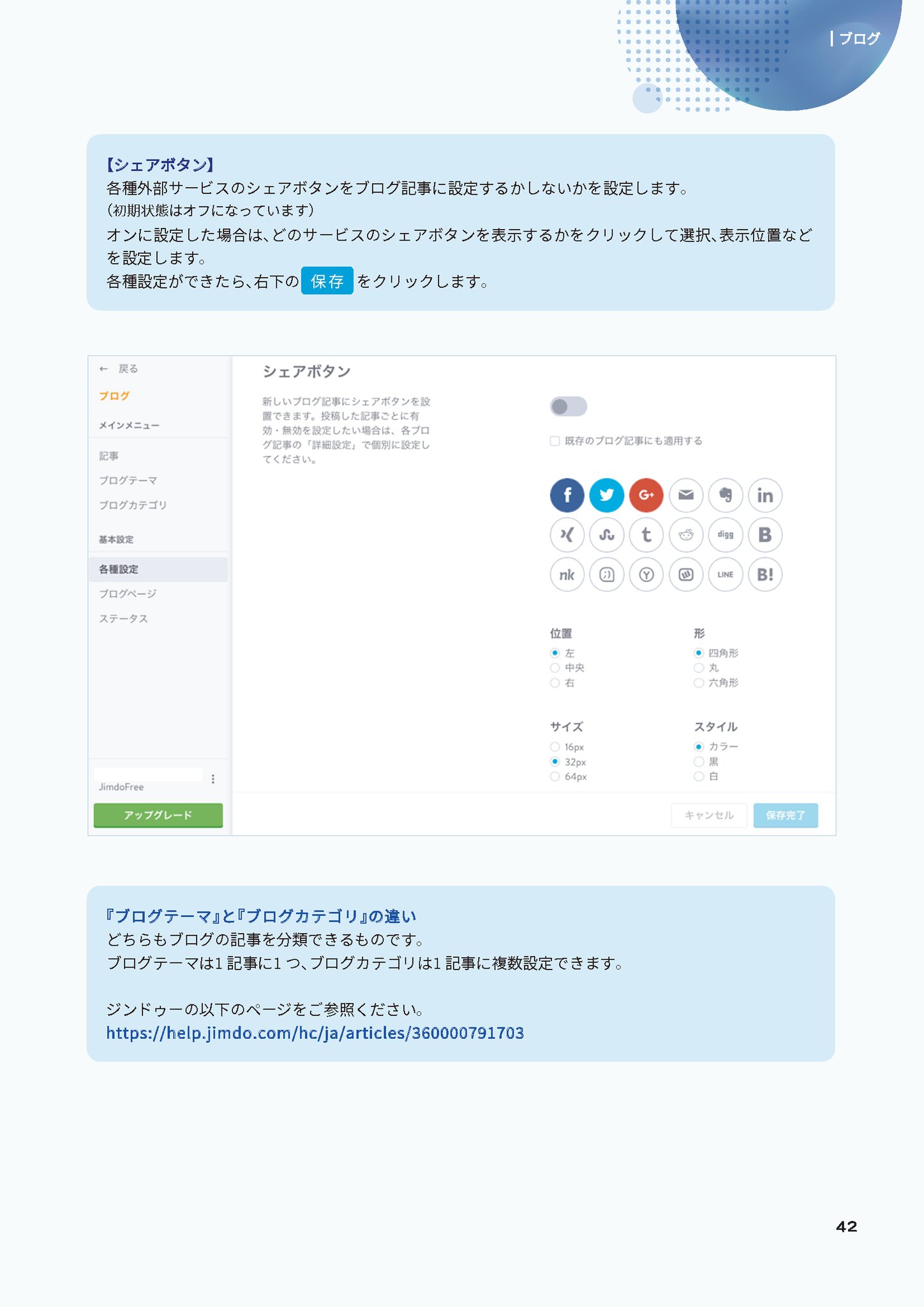The height and width of the screenshot is (1307, 924).
Task: Select the Tumblr share icon
Action: (646, 535)
